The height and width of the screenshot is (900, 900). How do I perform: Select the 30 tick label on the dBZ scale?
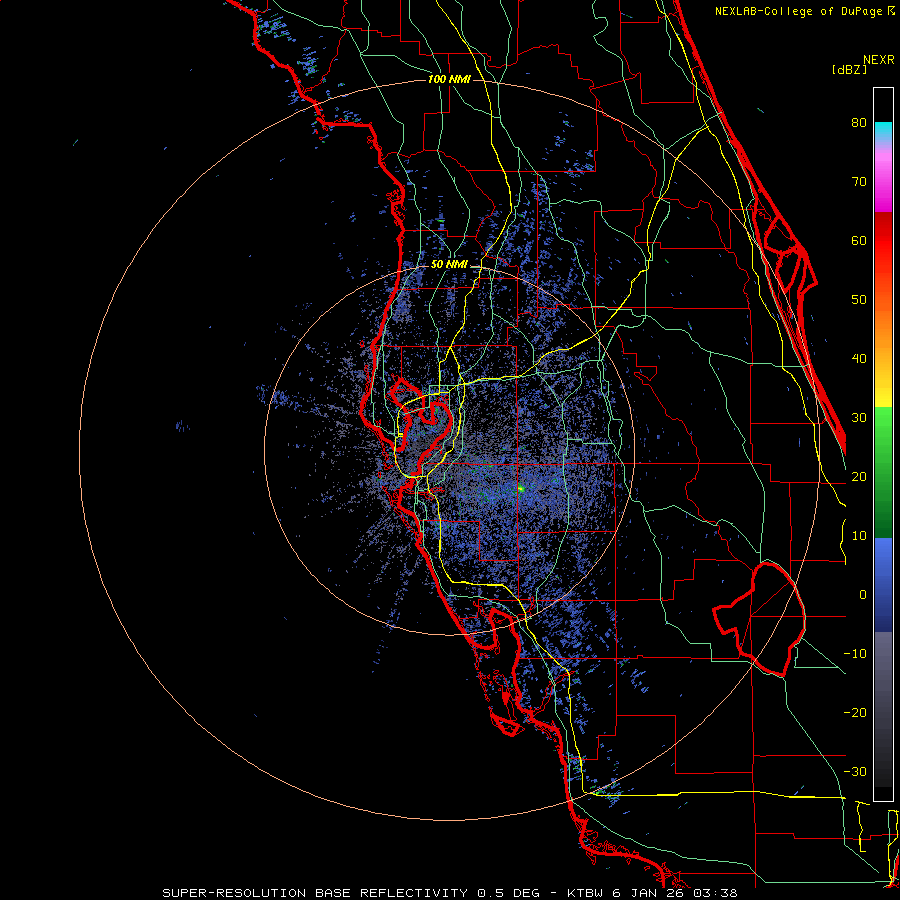pyautogui.click(x=859, y=417)
